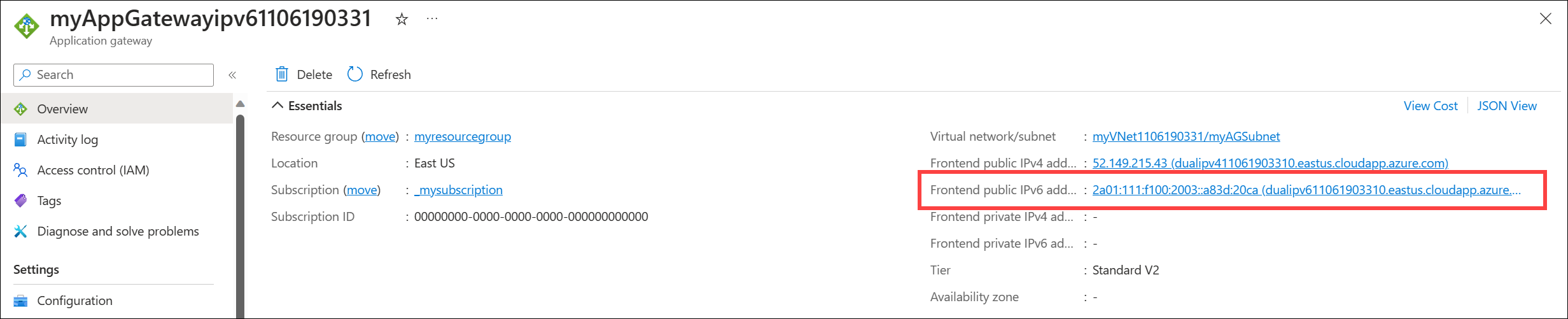Click the favorite star icon
Image resolution: width=1568 pixels, height=319 pixels.
(402, 20)
